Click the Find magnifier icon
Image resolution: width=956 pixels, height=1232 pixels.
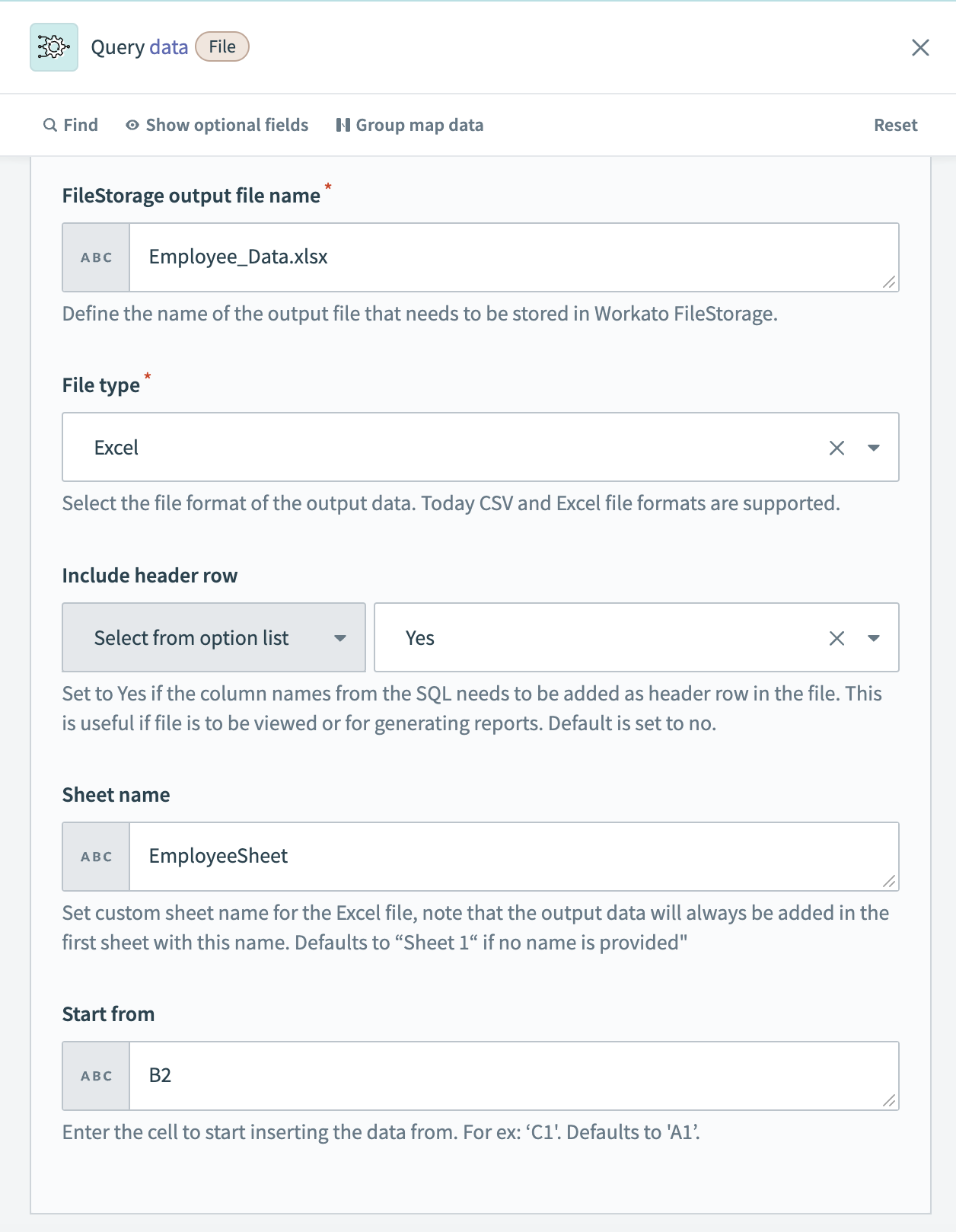[x=49, y=124]
